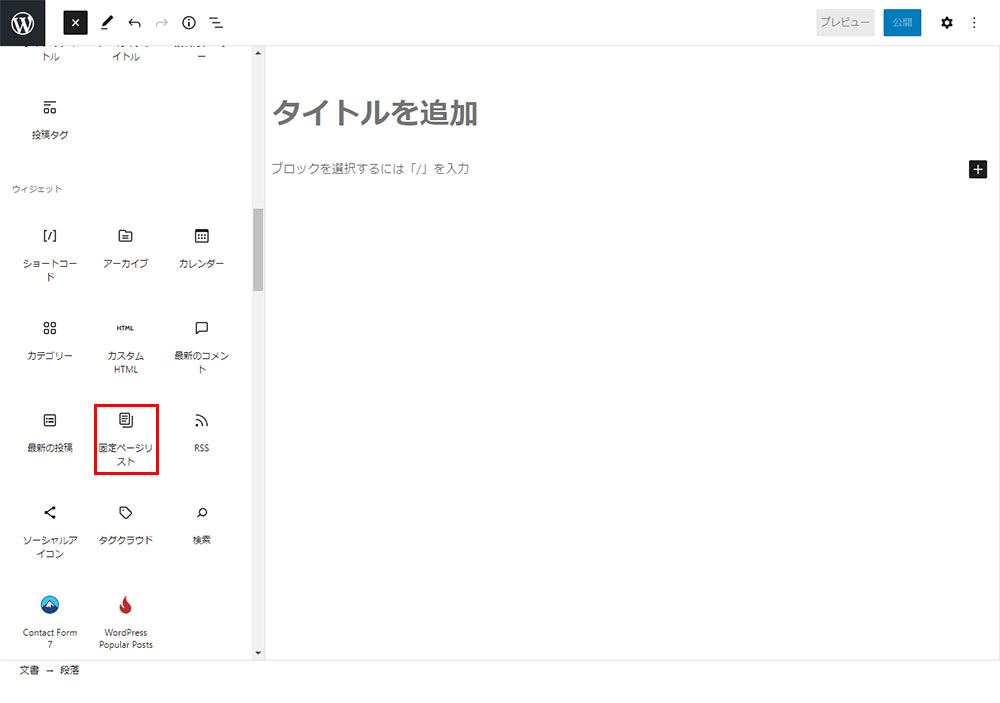
Task: Select the Shortcode block
Action: 50,252
